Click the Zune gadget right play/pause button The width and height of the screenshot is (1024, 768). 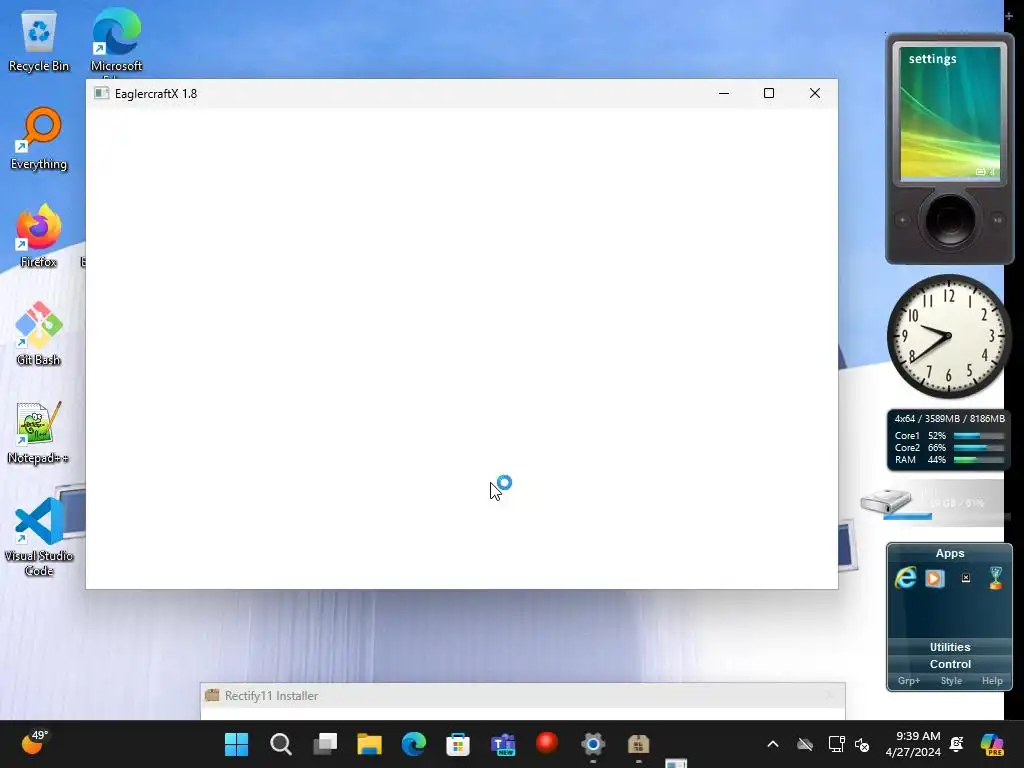[x=997, y=220]
